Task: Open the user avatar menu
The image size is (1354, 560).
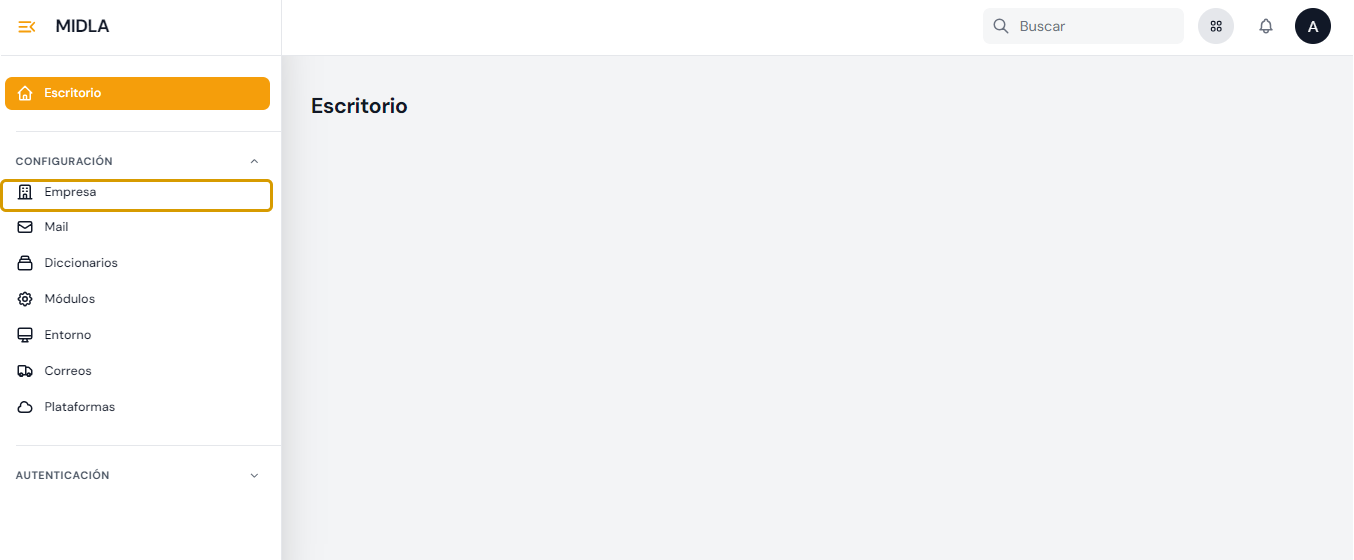Action: click(1313, 26)
